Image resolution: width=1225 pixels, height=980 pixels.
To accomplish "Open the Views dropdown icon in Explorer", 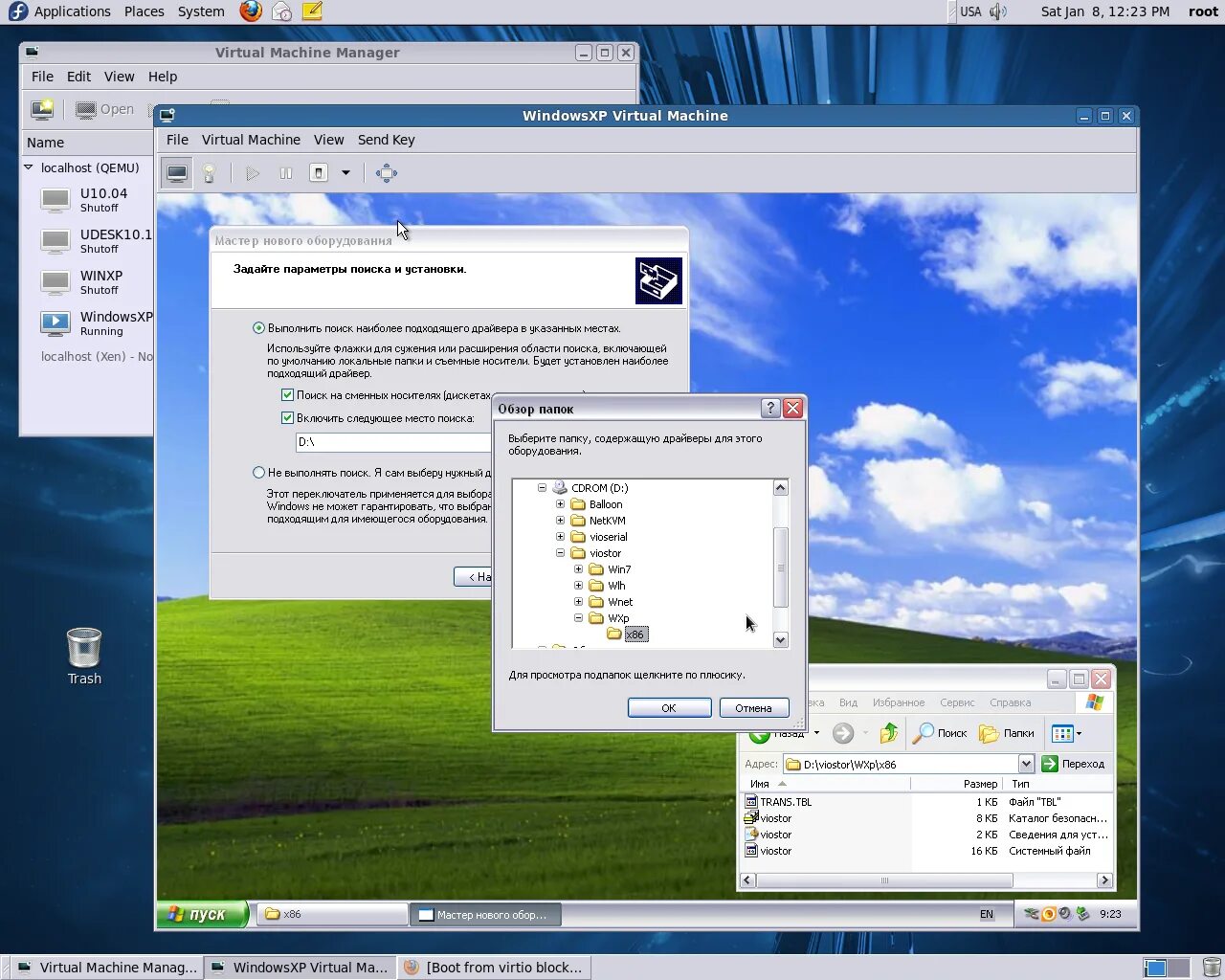I will pos(1066,733).
